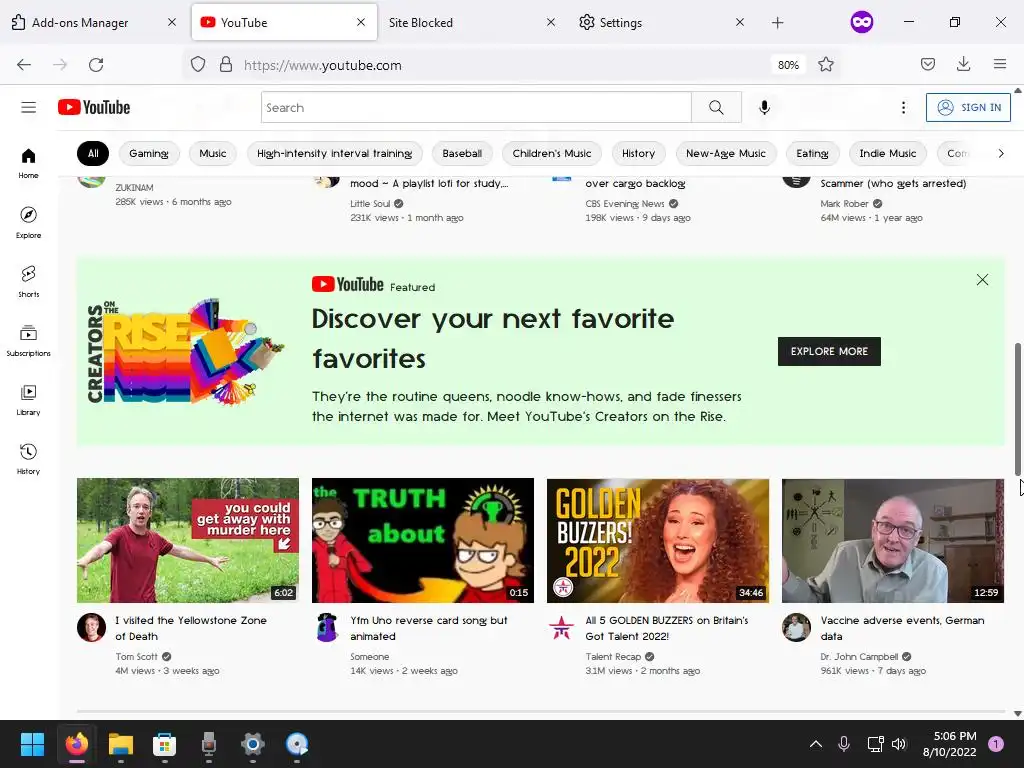Click the browser address bar URL

pyautogui.click(x=323, y=65)
